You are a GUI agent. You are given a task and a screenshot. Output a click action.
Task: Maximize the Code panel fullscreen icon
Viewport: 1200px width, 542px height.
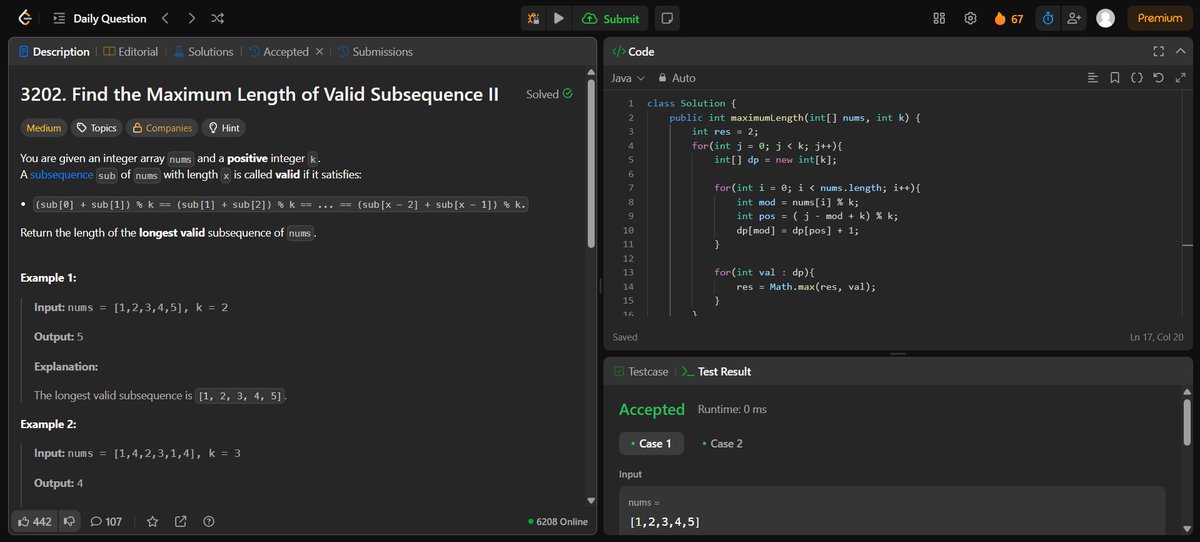click(x=1159, y=51)
